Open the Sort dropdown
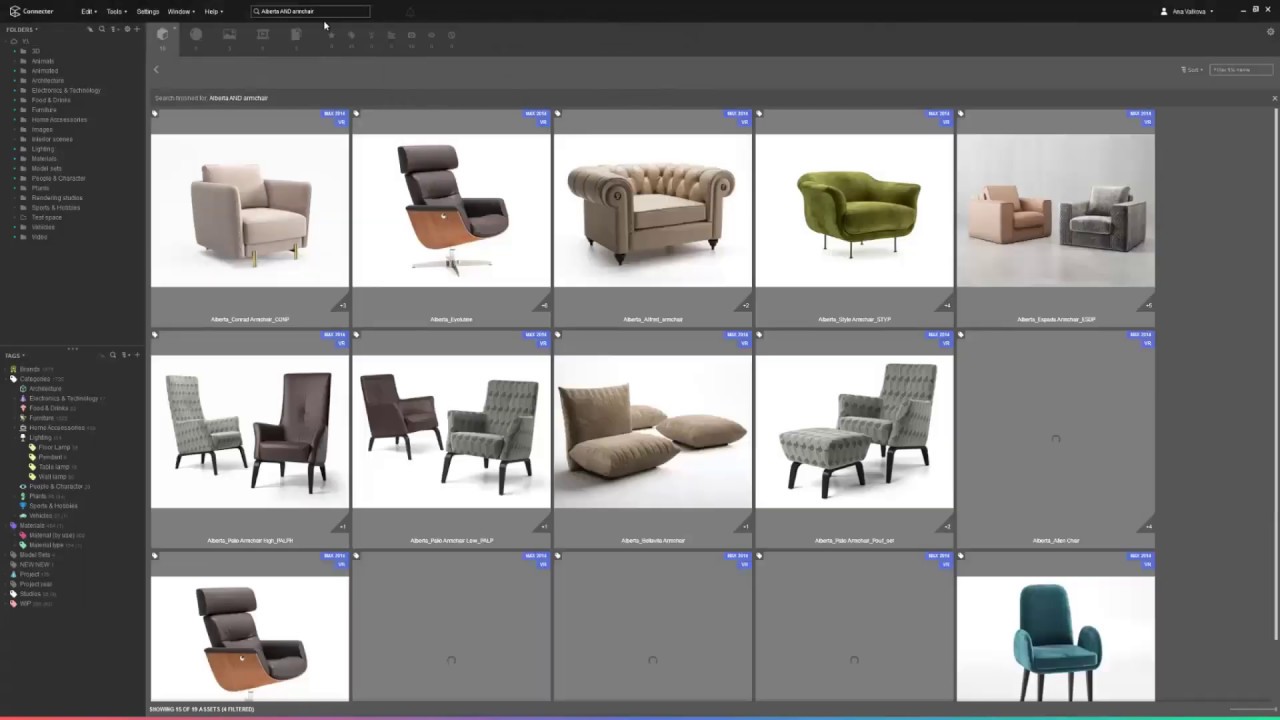Screen dimensions: 1280x720 (1192, 70)
